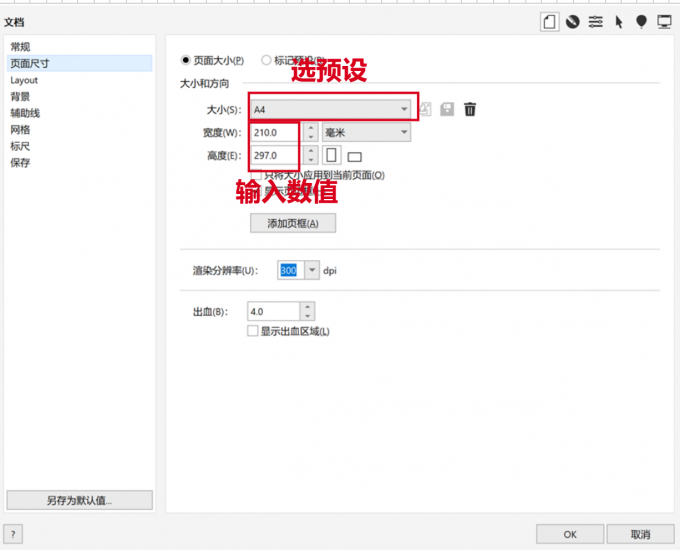Click the height field showing 297.0

[x=278, y=155]
